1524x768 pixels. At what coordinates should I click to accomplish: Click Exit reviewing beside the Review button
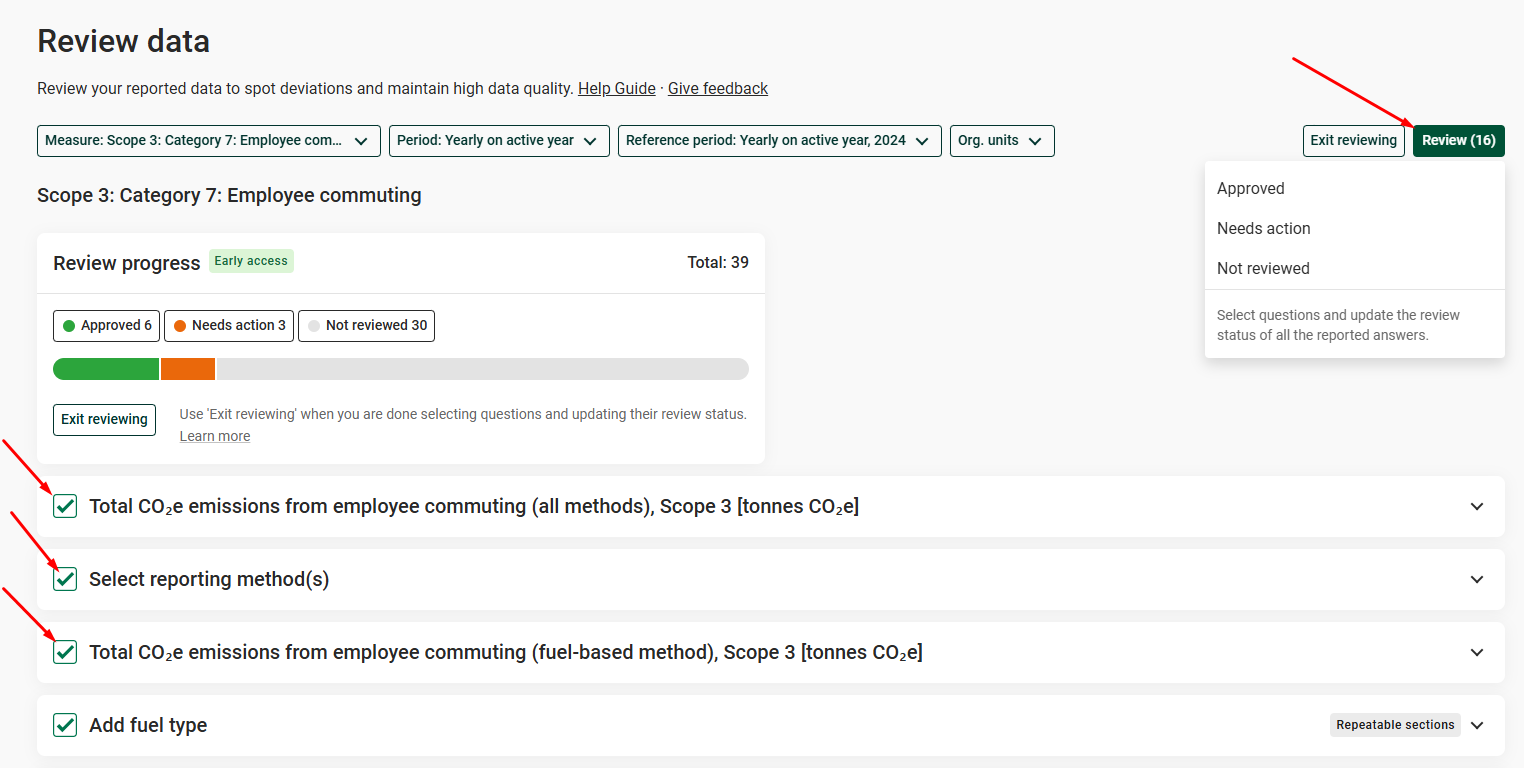click(x=1353, y=141)
